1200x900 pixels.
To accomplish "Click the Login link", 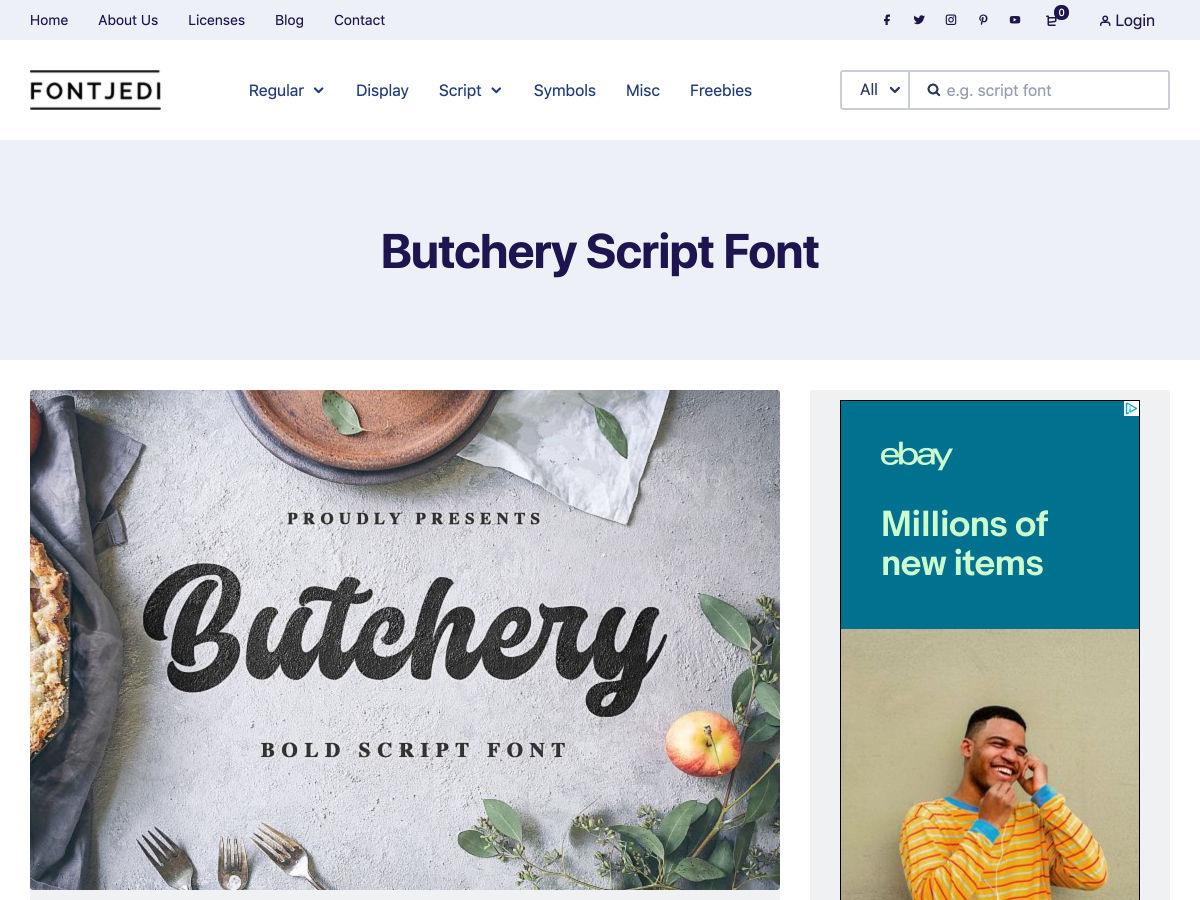I will (x=1127, y=20).
